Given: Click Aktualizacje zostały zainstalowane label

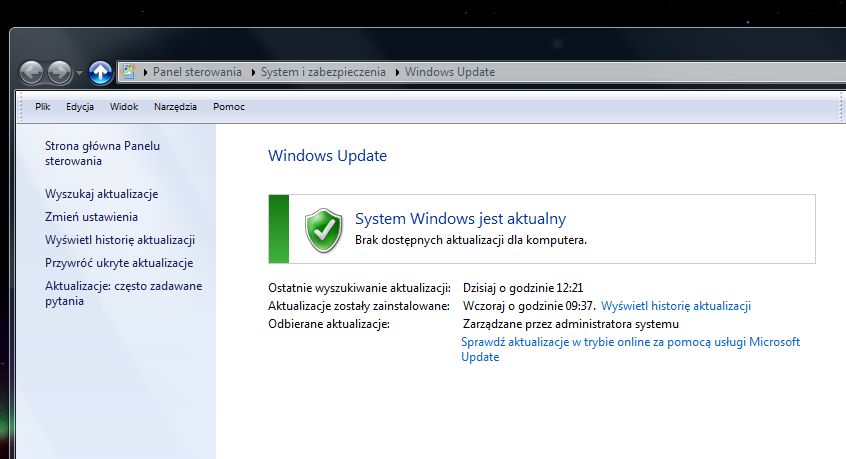Looking at the screenshot, I should (359, 306).
